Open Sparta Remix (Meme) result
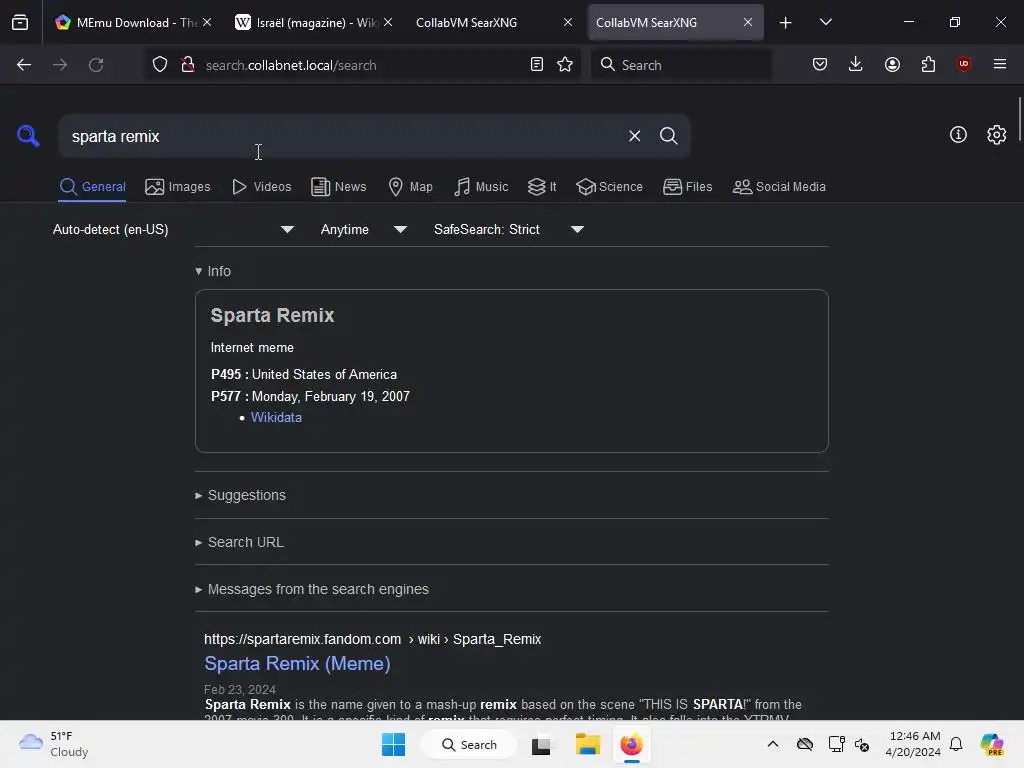 (x=297, y=664)
